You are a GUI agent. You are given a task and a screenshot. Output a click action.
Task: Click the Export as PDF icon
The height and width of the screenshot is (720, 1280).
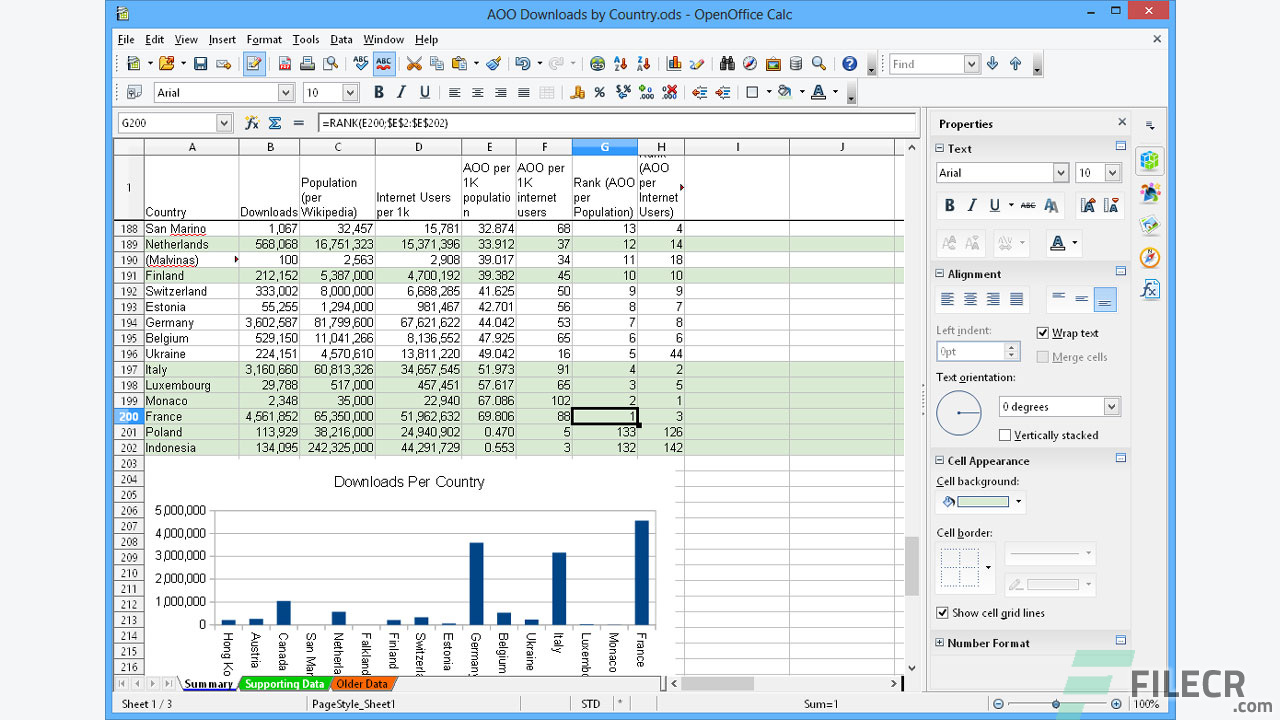(x=285, y=64)
